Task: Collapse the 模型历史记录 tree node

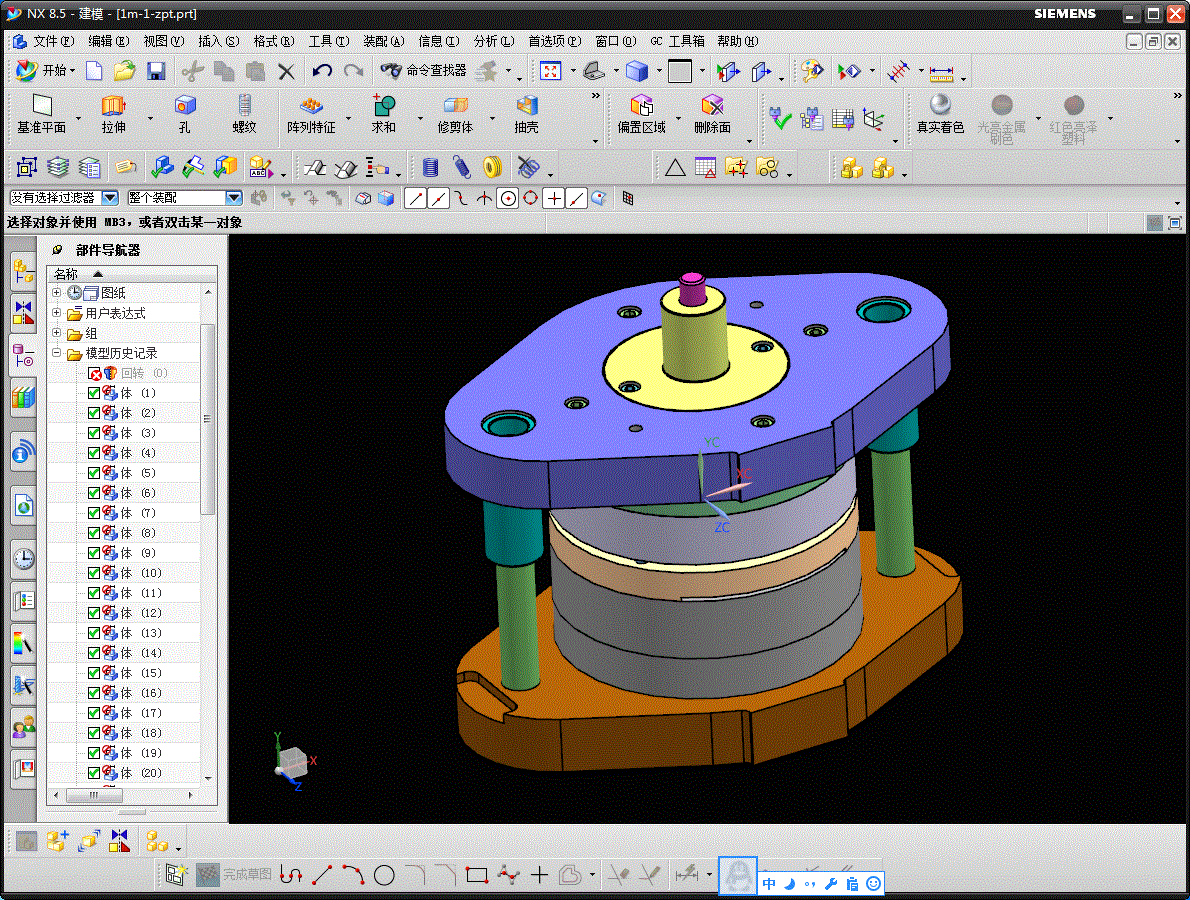Action: pos(57,353)
